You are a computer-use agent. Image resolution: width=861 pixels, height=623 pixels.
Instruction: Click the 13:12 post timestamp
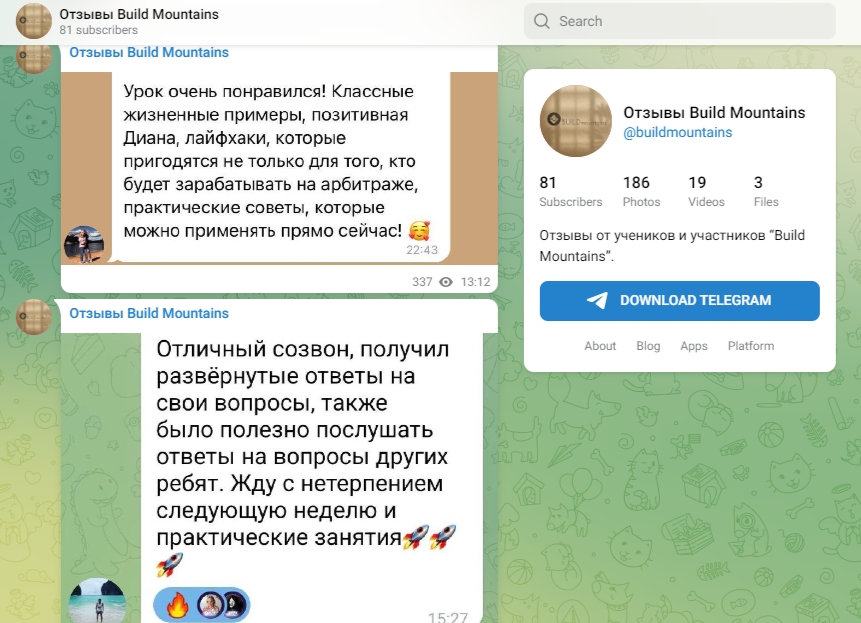point(475,282)
